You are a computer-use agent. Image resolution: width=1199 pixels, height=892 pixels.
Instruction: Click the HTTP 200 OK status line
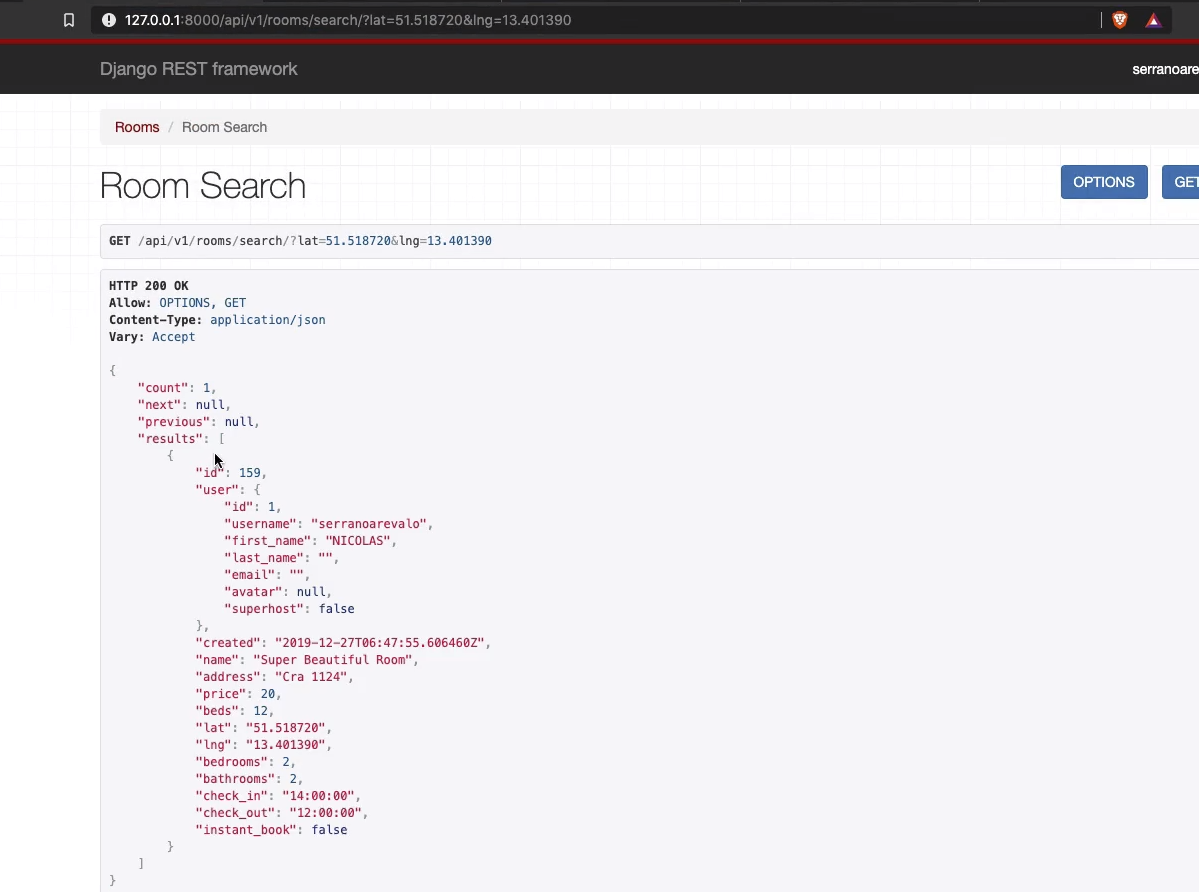click(x=148, y=285)
